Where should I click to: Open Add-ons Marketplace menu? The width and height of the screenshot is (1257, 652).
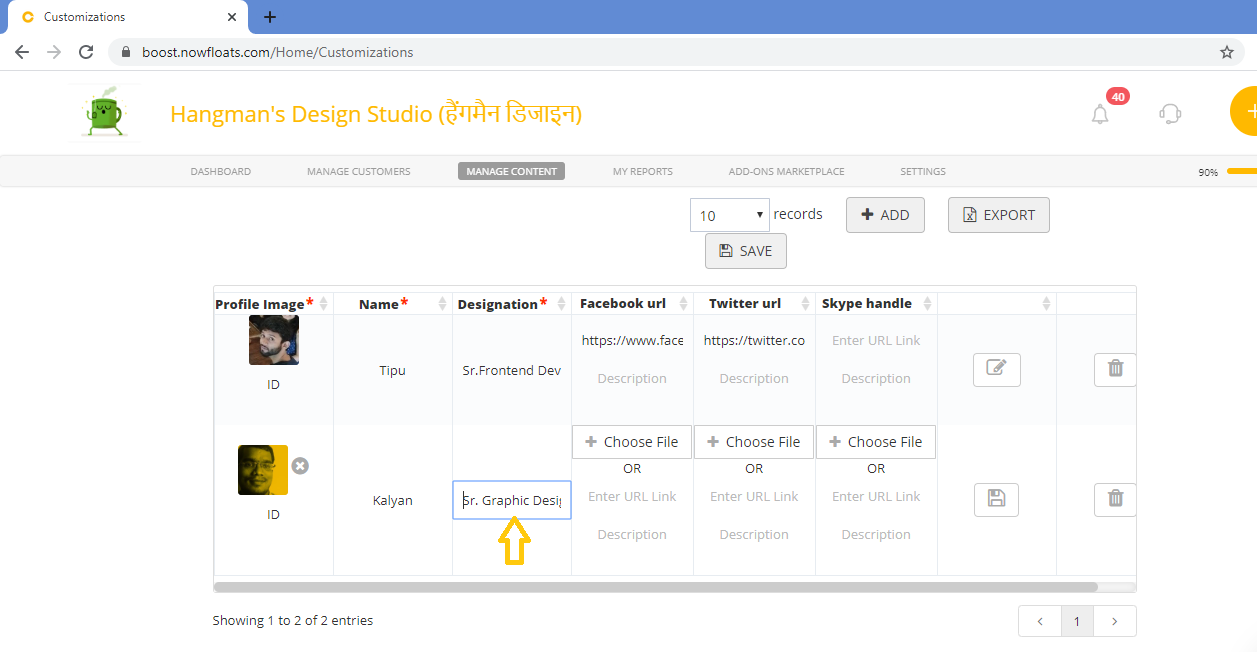pyautogui.click(x=787, y=172)
